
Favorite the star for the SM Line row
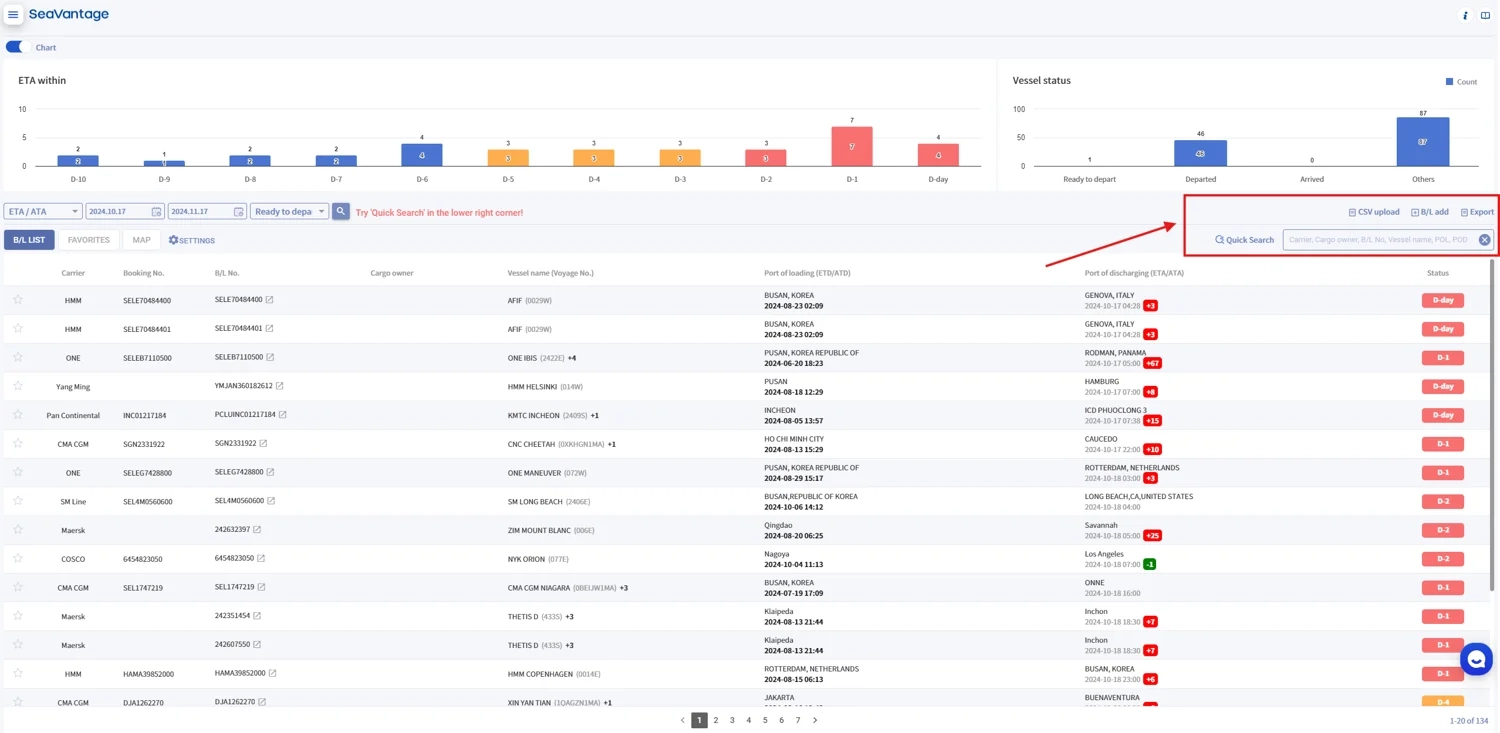[18, 501]
